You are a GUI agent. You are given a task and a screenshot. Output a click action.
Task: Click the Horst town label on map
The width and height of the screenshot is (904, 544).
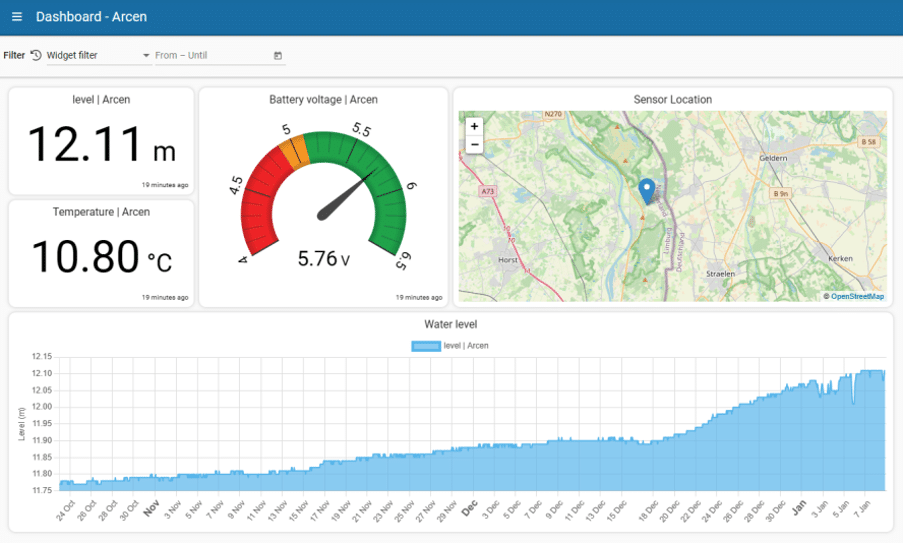(x=507, y=260)
